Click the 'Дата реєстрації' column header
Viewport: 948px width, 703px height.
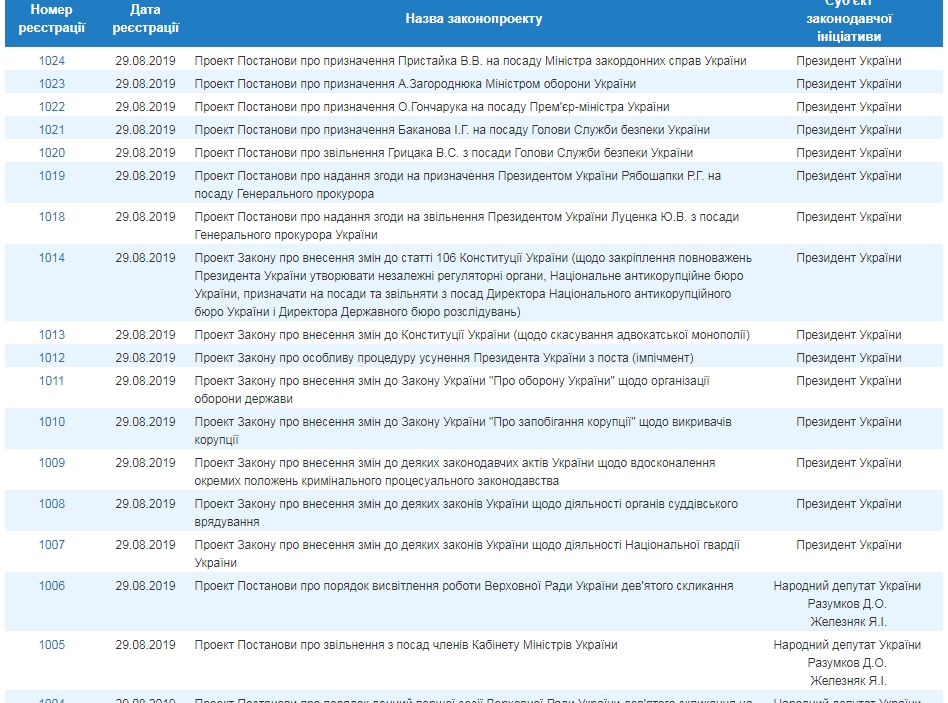145,19
